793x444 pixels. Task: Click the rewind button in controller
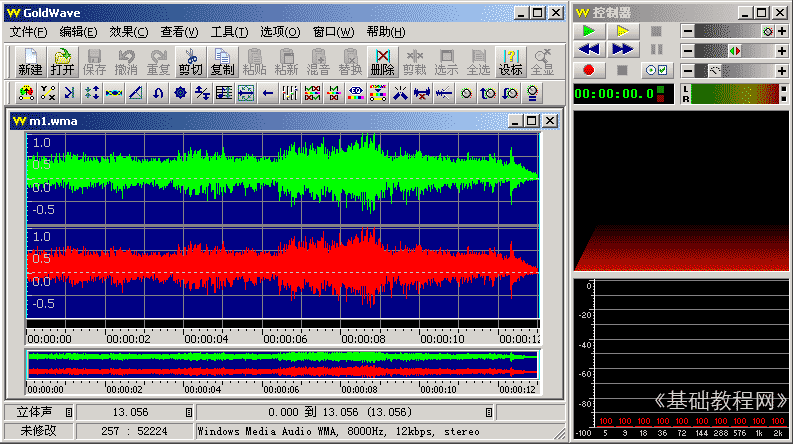589,50
